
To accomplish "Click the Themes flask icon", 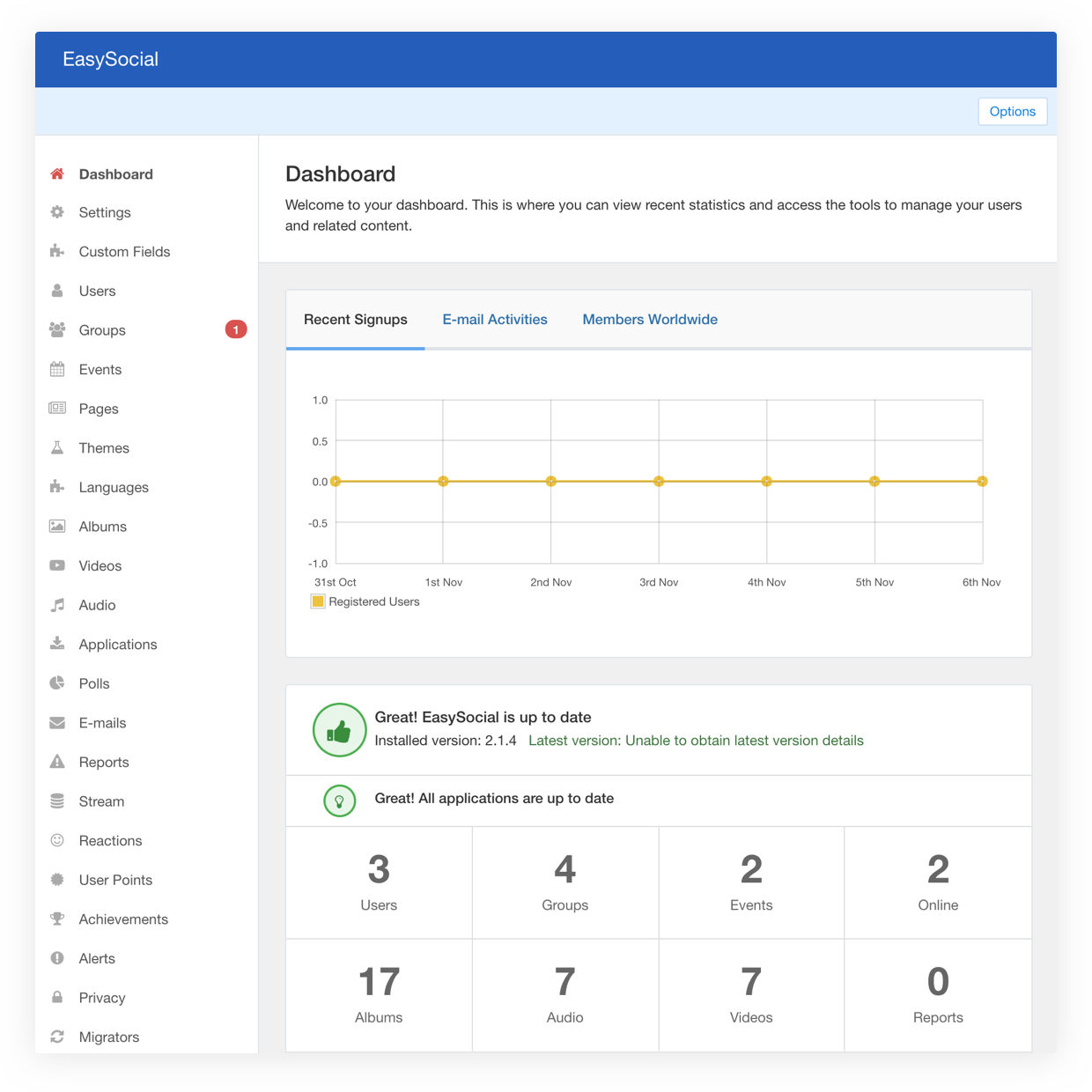I will (x=57, y=448).
